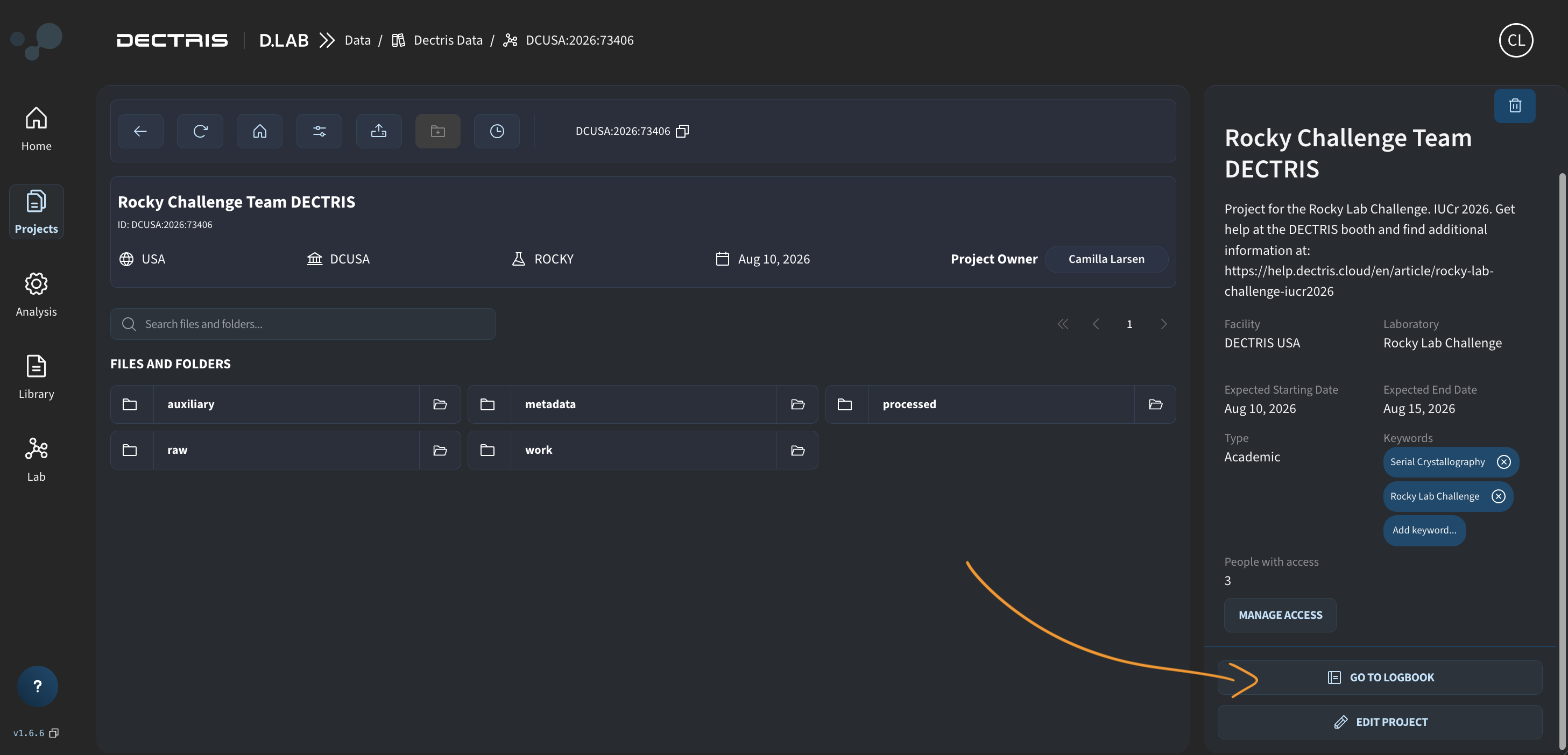
Task: Click the open-folder icon for auxiliary
Action: [x=440, y=404]
